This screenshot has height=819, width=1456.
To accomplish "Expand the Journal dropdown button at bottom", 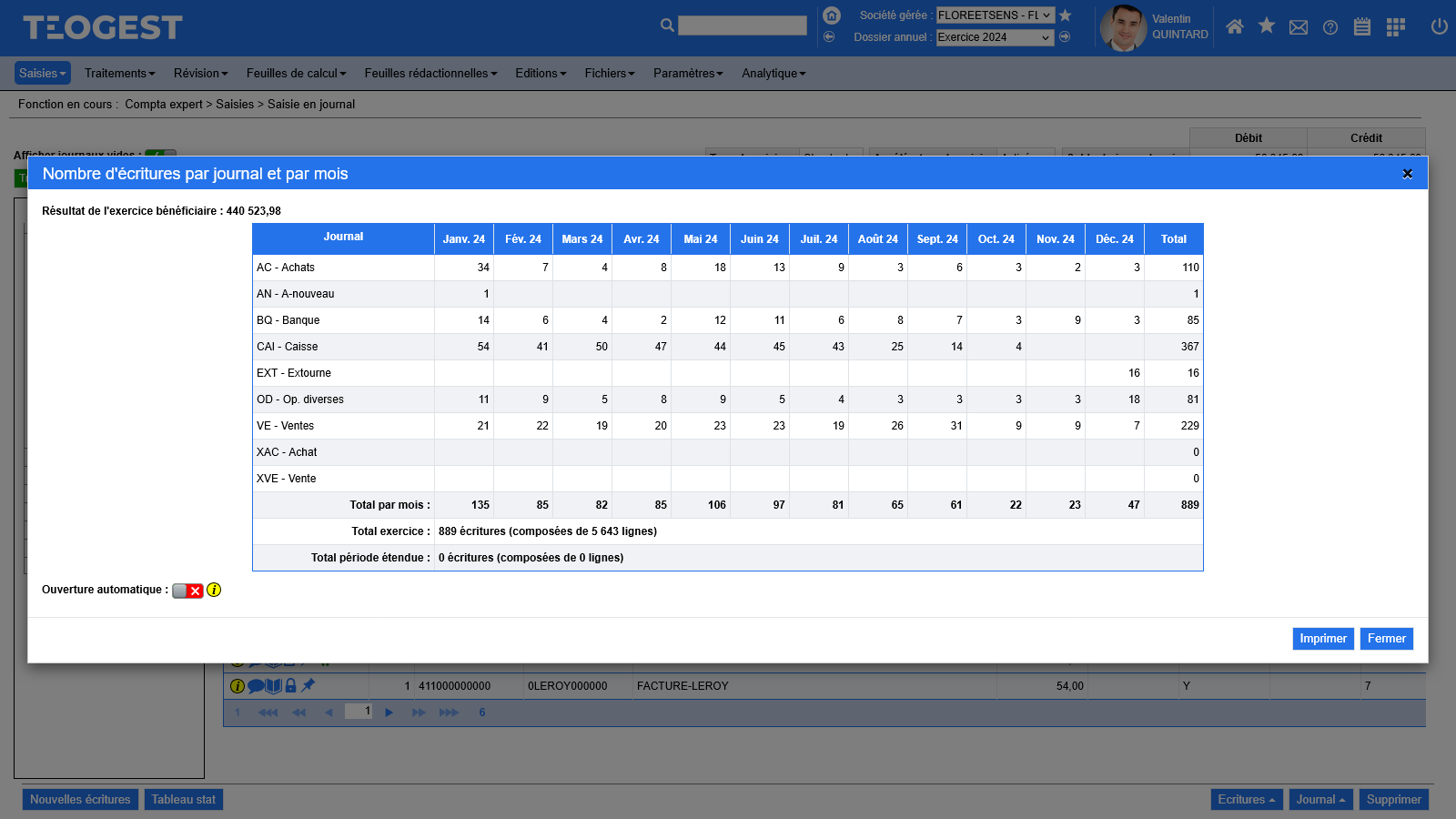I will click(x=1320, y=799).
